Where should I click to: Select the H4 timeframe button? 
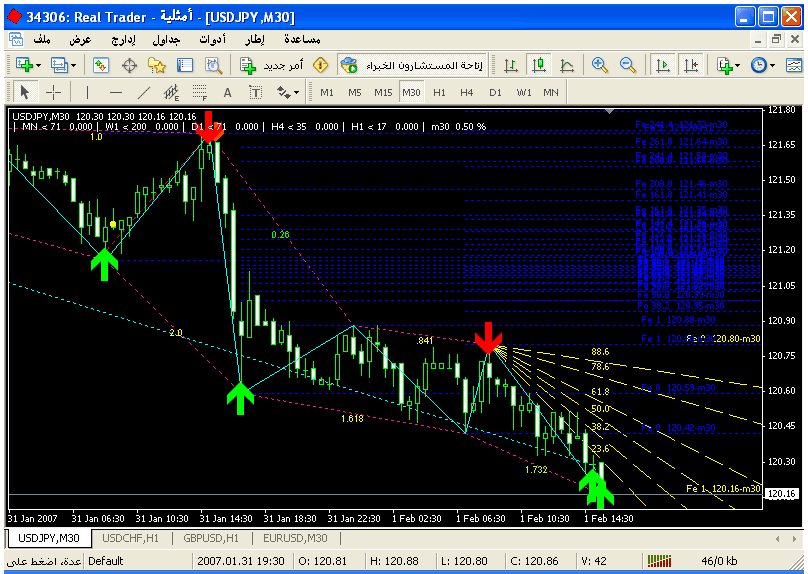point(467,92)
